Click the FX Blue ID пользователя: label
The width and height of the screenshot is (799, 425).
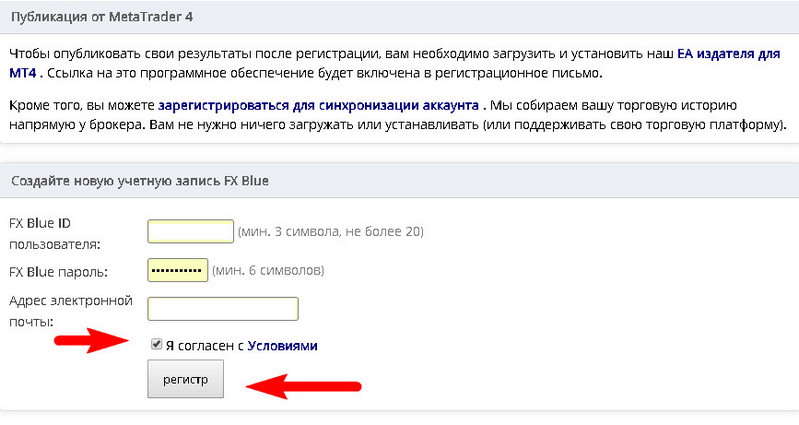(55, 233)
